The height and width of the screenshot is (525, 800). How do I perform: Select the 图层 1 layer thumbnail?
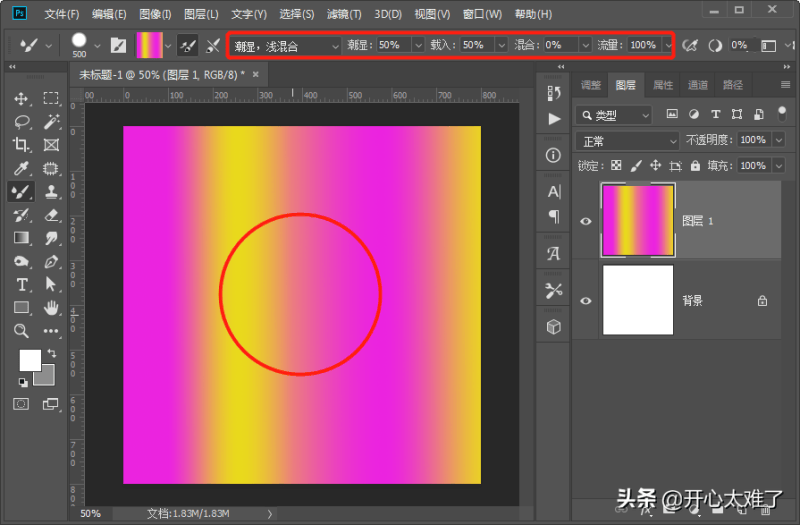pos(638,220)
